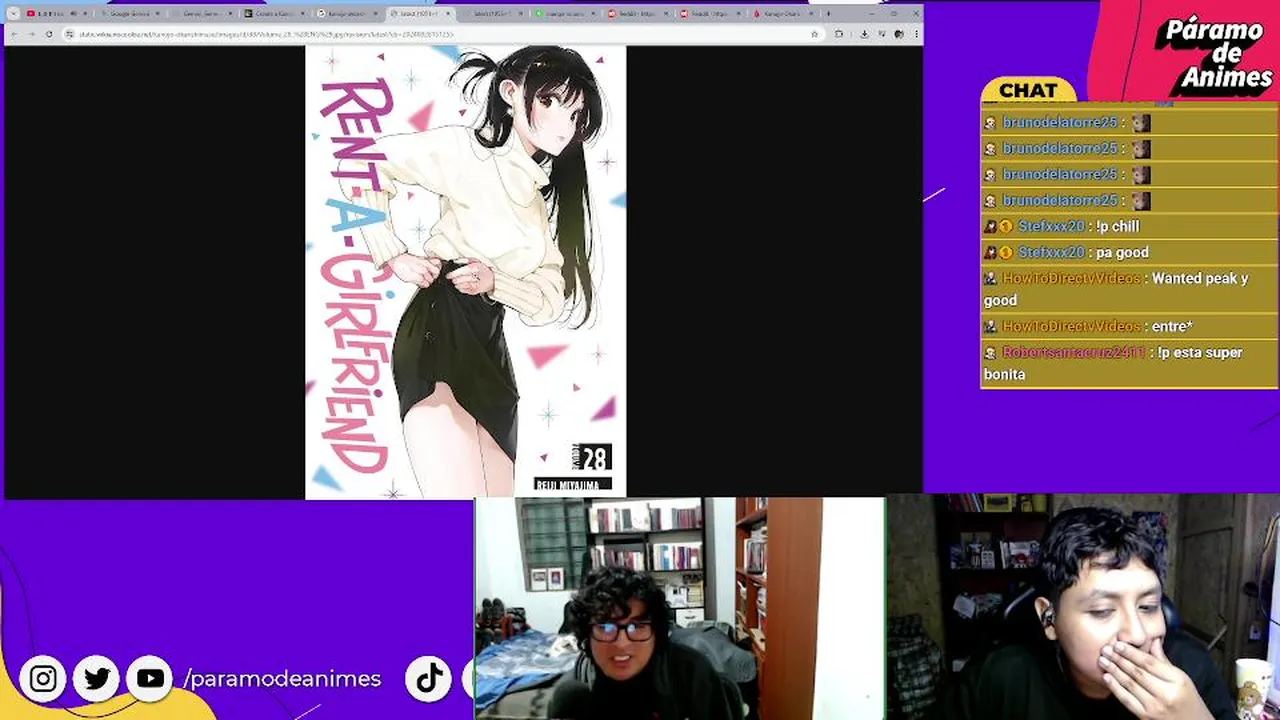This screenshot has height=720, width=1280.
Task: Click the right webcam feed with headset
Action: pos(1083,606)
